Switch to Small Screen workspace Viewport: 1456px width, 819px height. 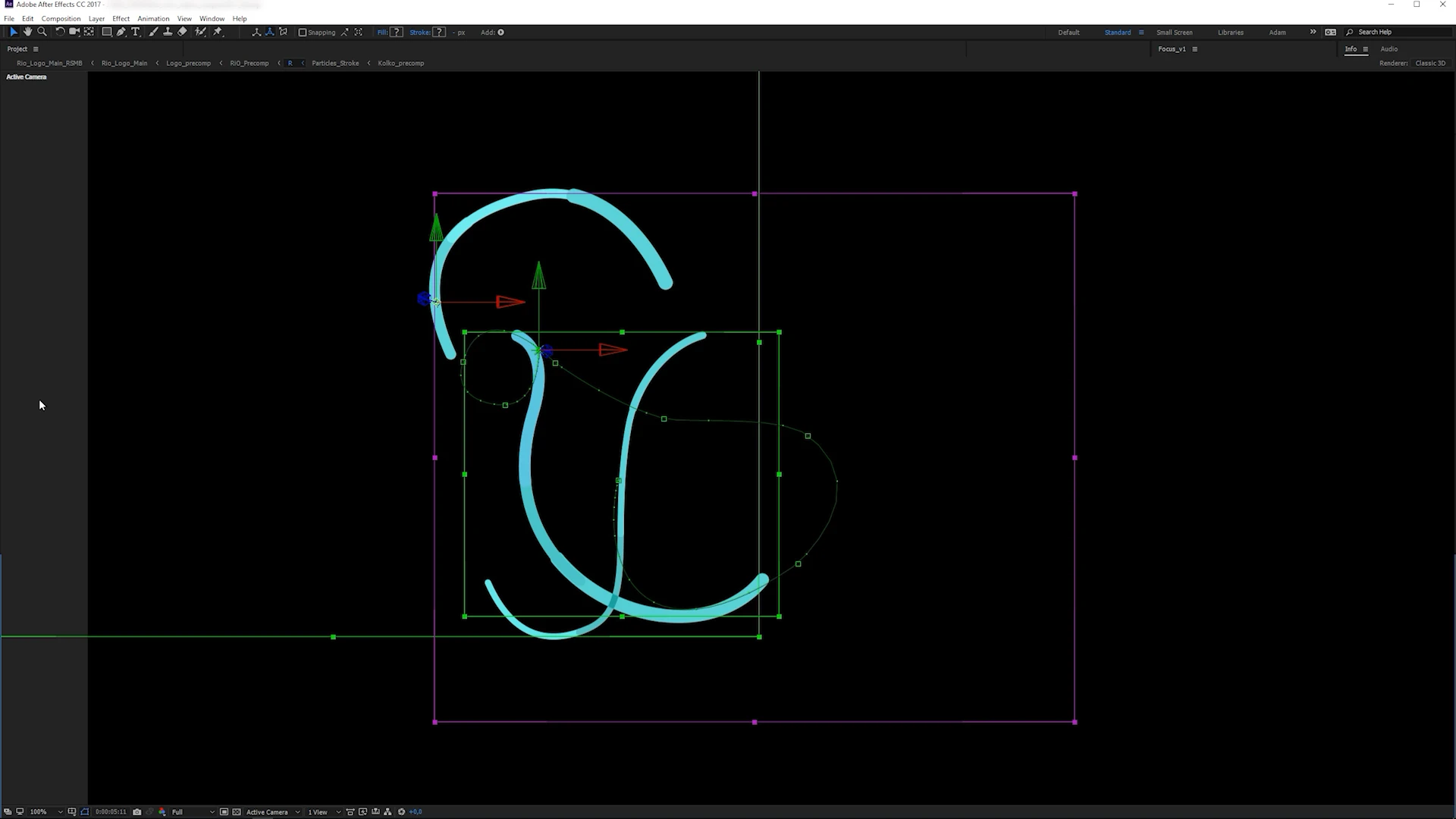pyautogui.click(x=1174, y=33)
